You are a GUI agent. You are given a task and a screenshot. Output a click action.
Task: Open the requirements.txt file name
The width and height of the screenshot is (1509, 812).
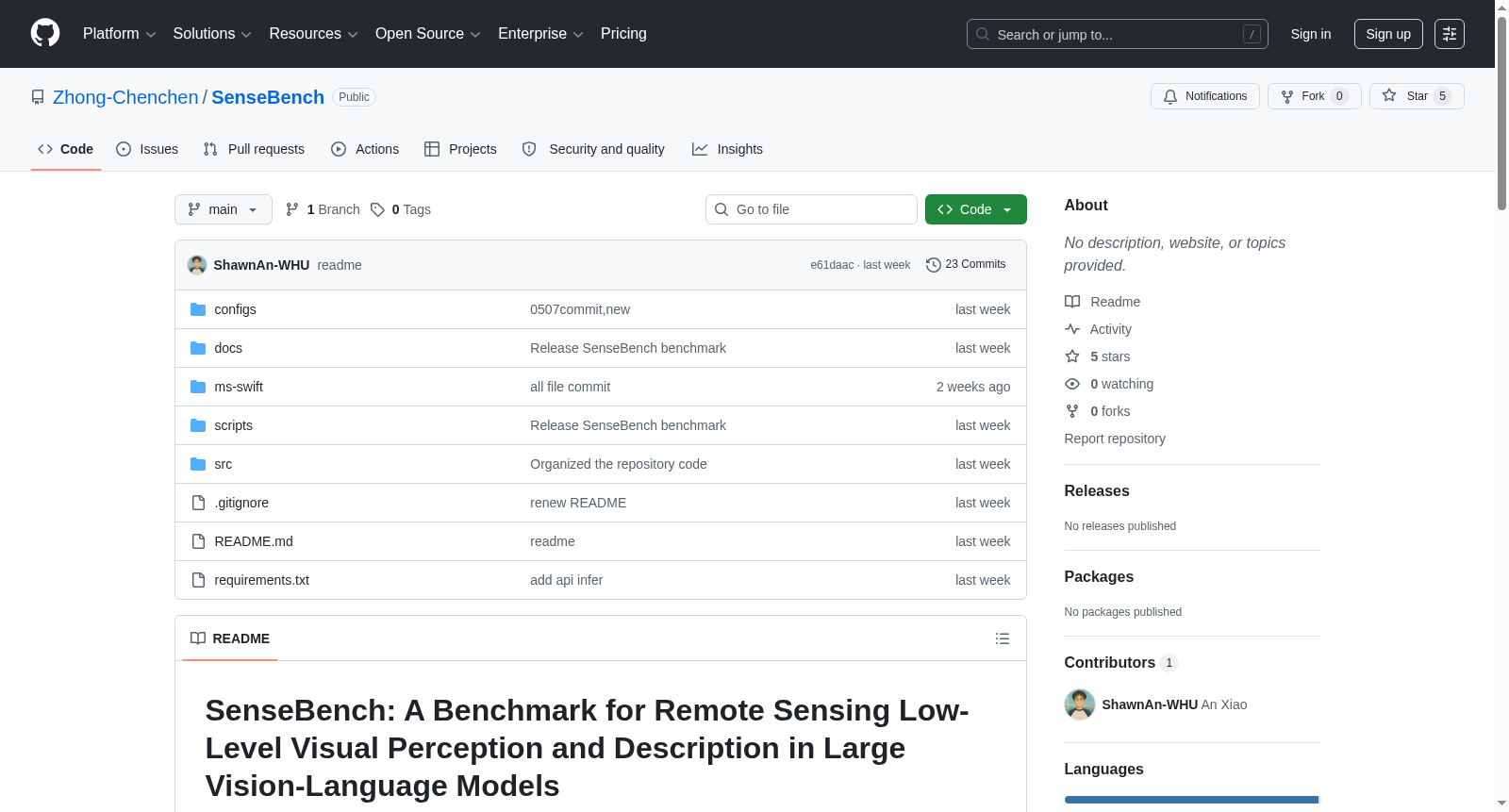coord(262,580)
